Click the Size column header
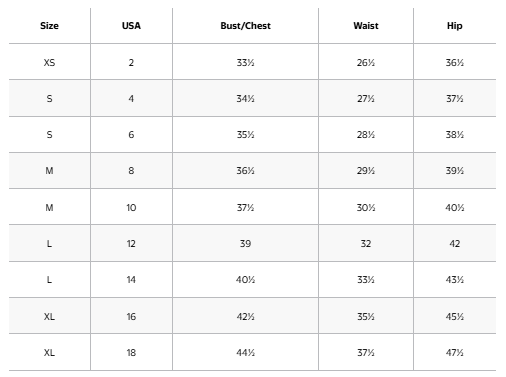Image resolution: width=506 pixels, height=377 pixels. point(49,26)
